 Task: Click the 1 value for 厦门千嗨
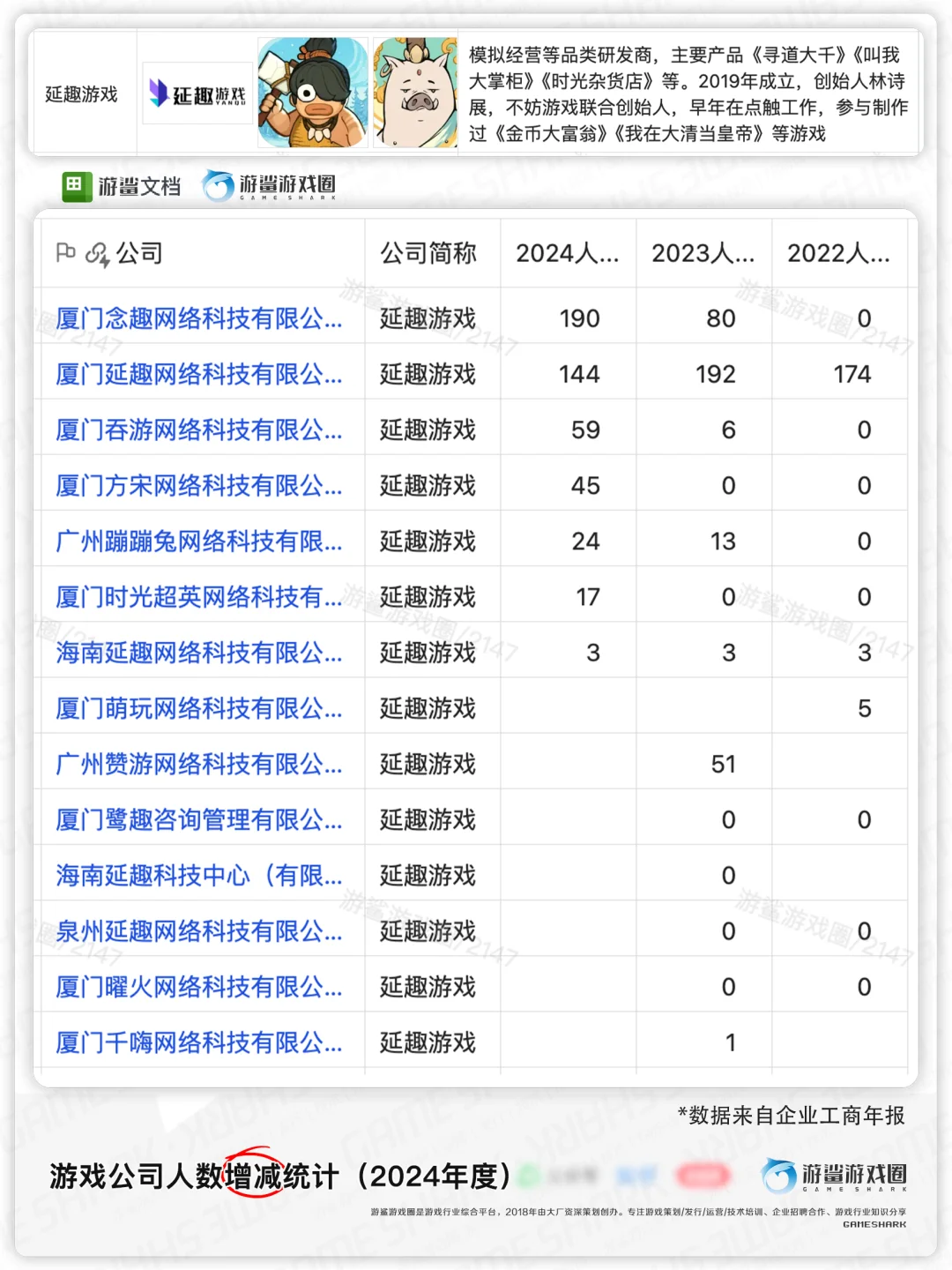(731, 1042)
